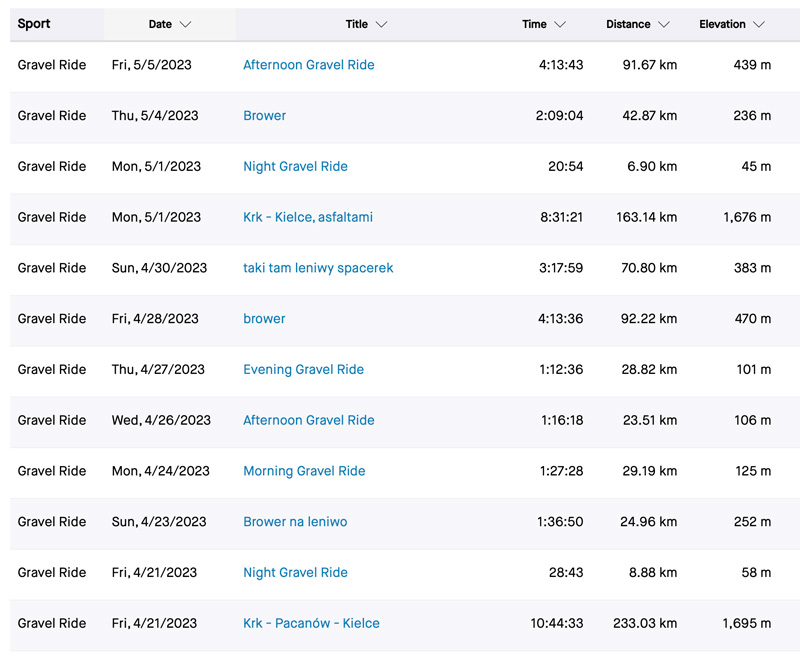Open the Evening Gravel Ride link
The width and height of the screenshot is (800, 659).
click(304, 370)
